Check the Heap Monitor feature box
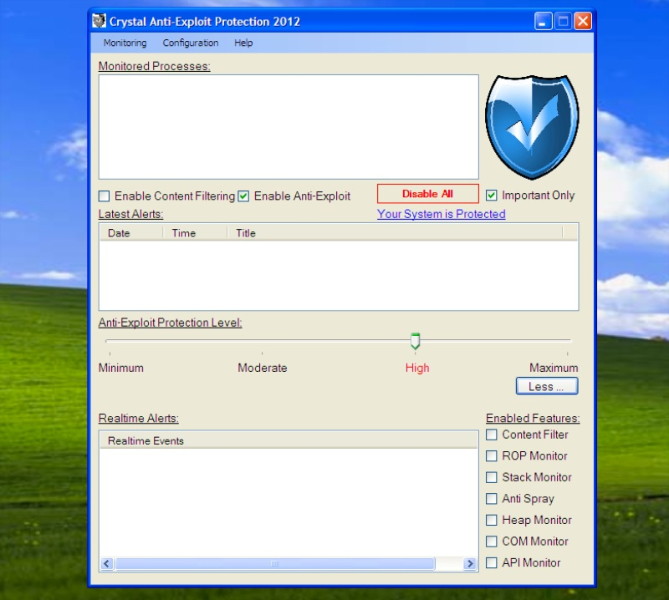The width and height of the screenshot is (669, 600). tap(492, 520)
